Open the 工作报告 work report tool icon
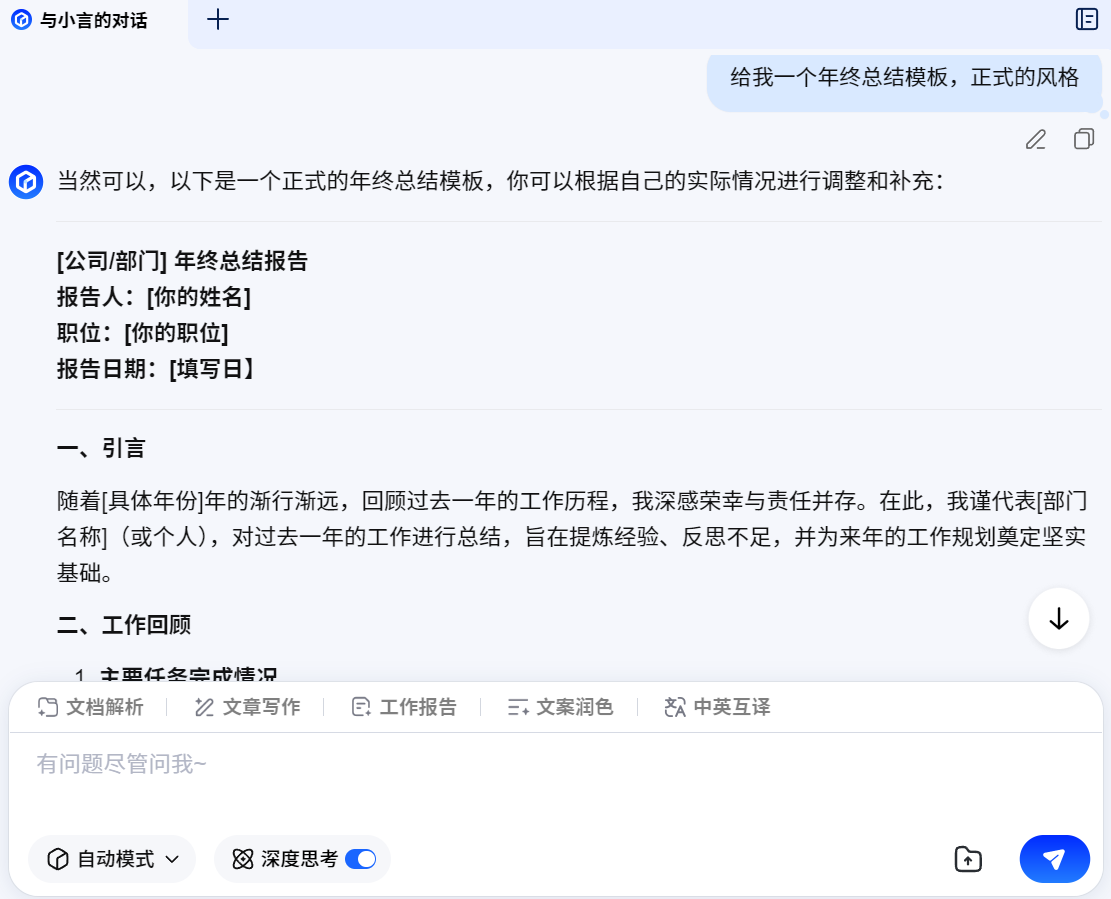 pyautogui.click(x=359, y=706)
